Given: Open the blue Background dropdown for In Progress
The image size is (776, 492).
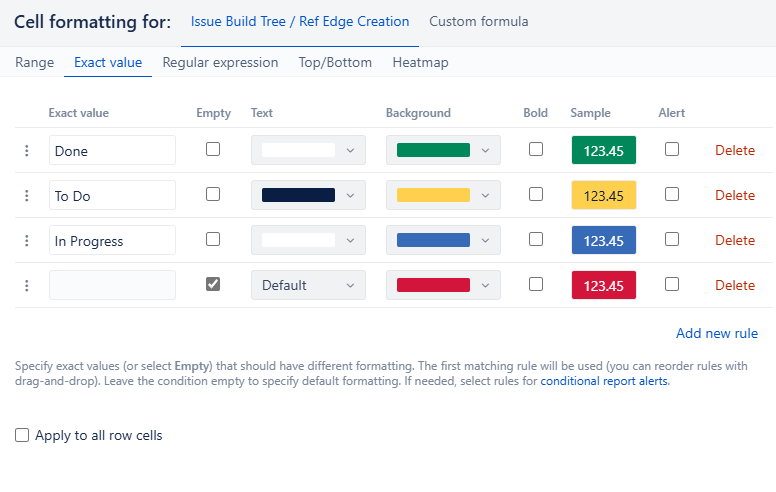Looking at the screenshot, I should tap(443, 240).
